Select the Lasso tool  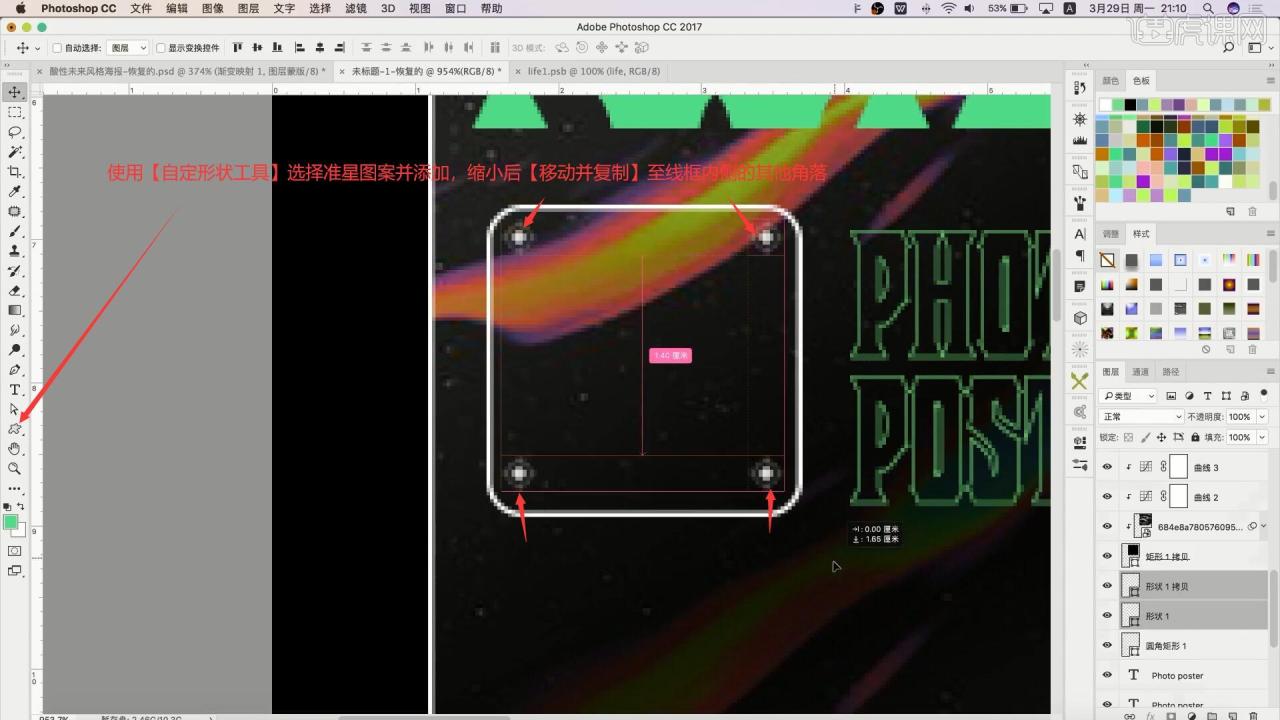(x=15, y=132)
